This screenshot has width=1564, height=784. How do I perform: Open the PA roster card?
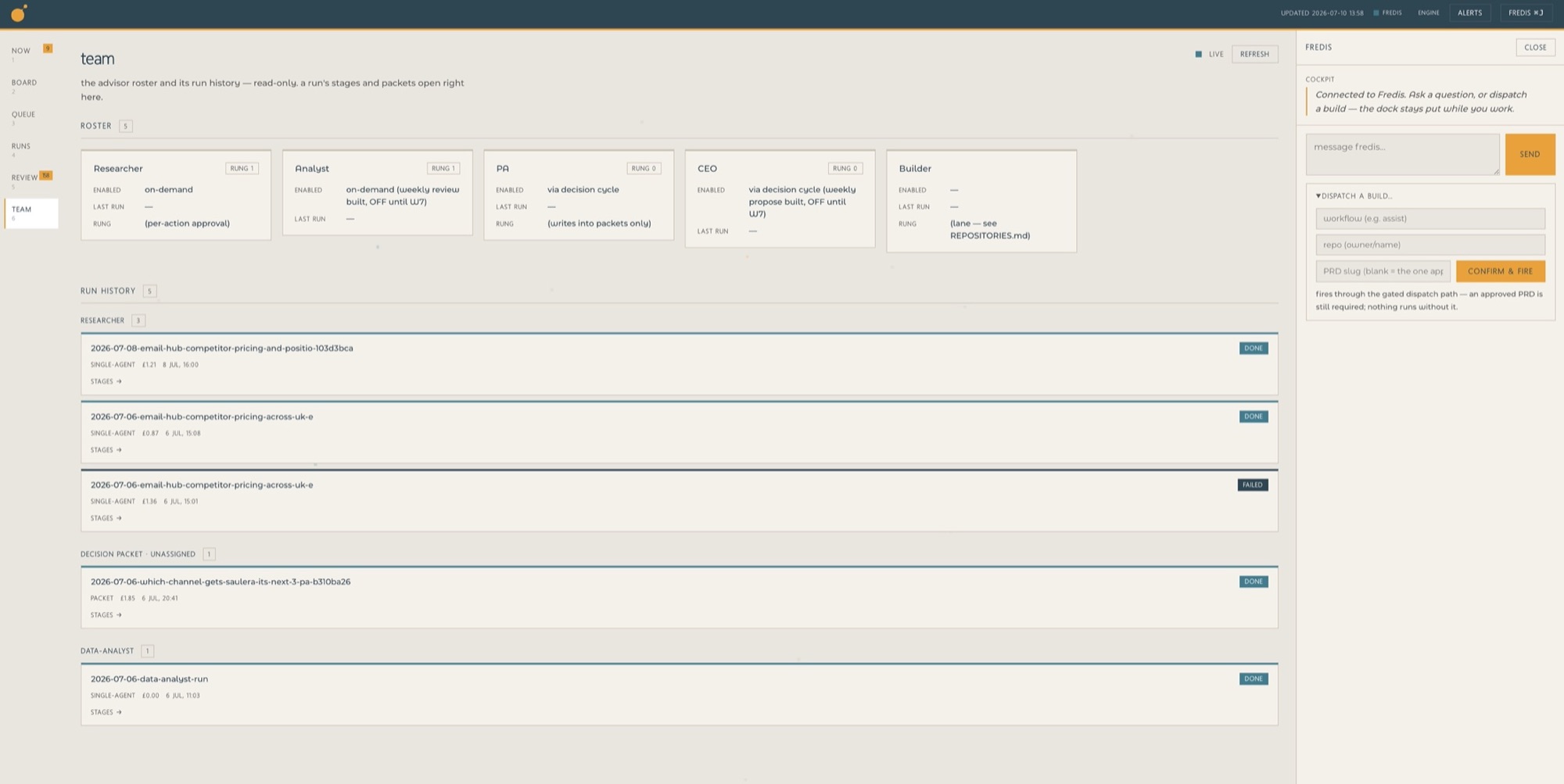pyautogui.click(x=579, y=195)
